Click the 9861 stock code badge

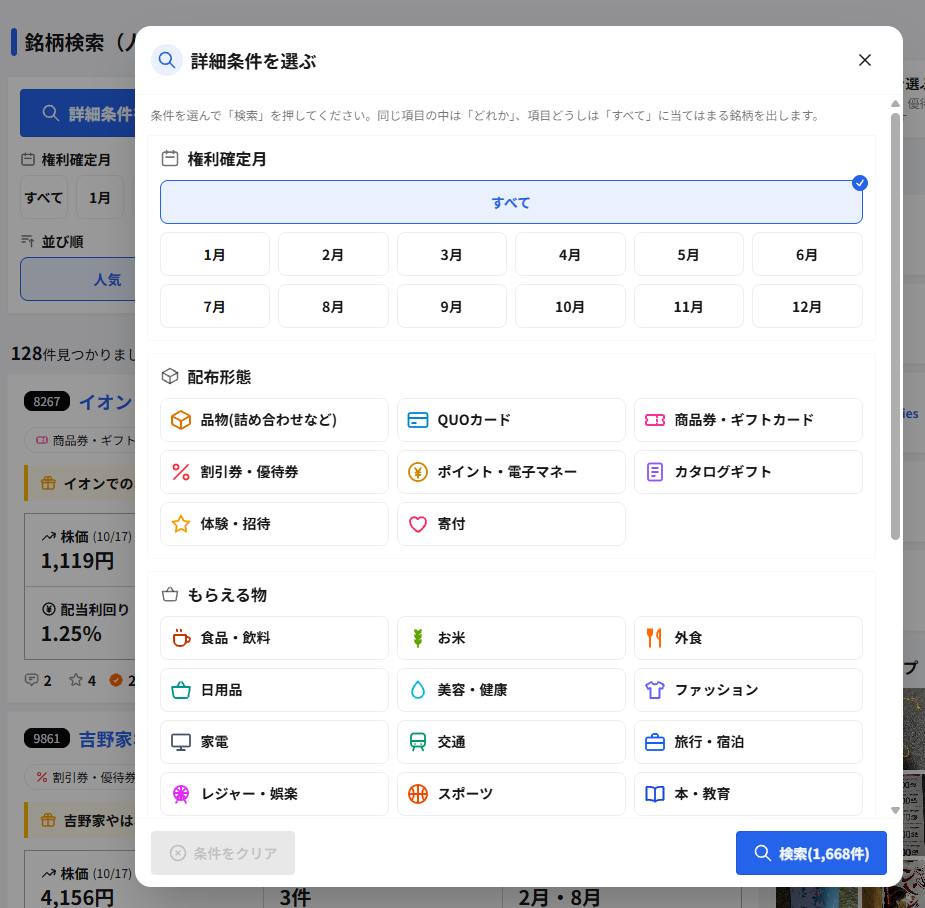[47, 739]
